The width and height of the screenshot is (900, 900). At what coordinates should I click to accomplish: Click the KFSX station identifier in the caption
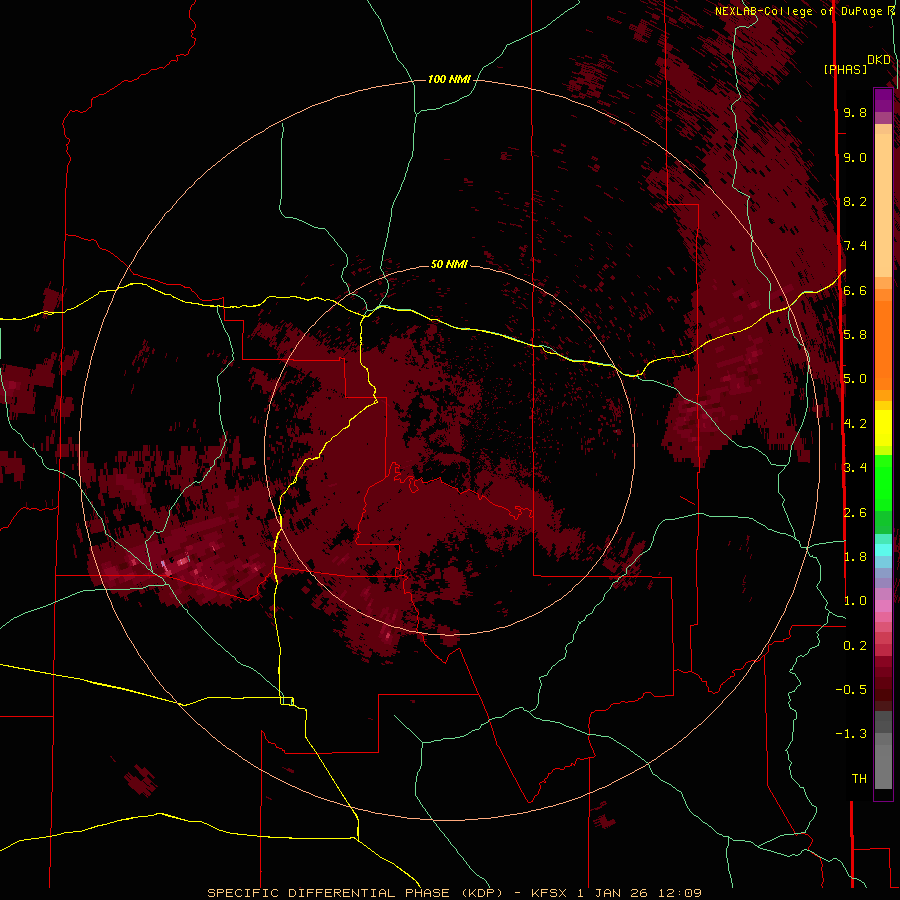pyautogui.click(x=551, y=893)
